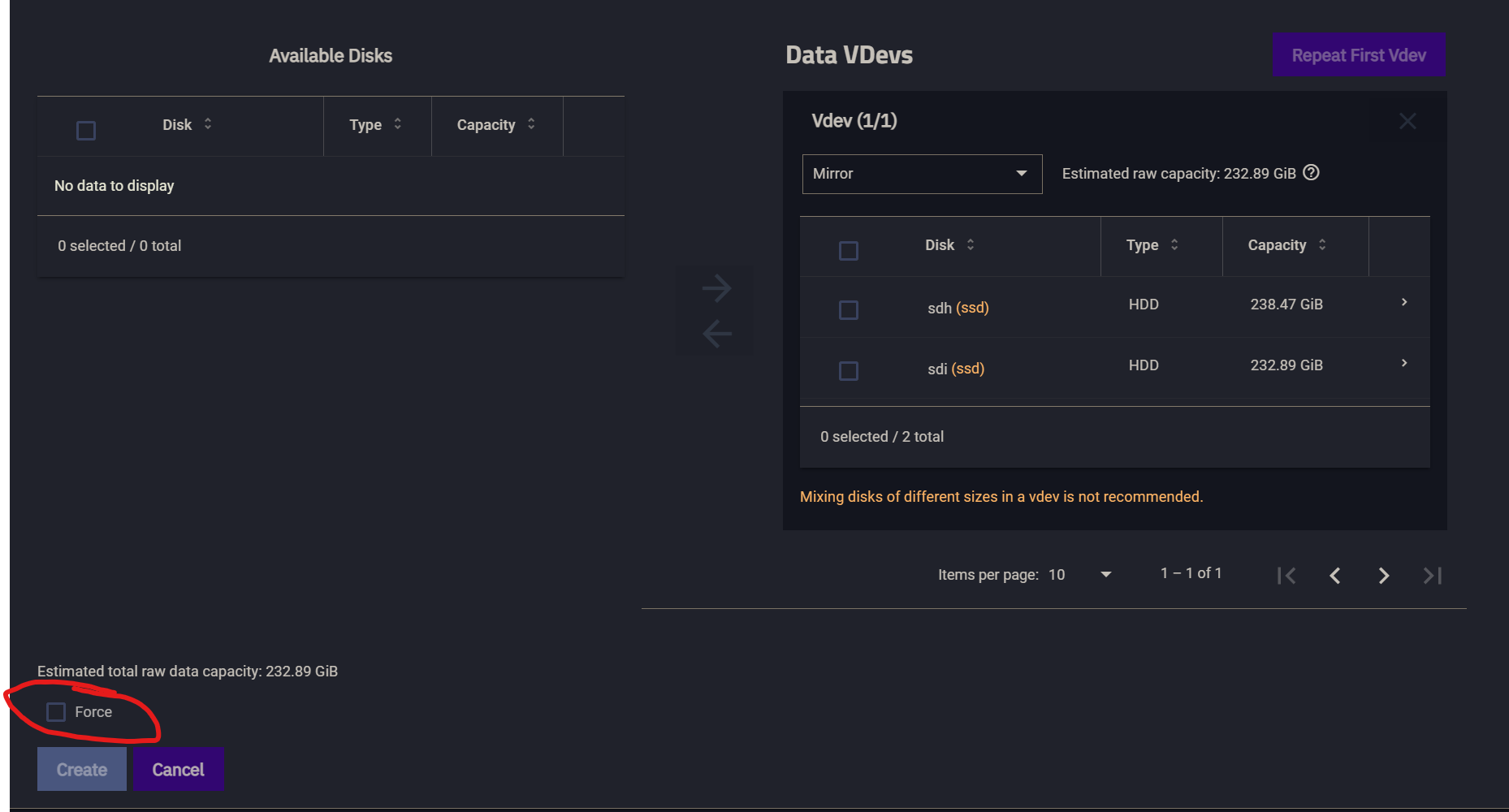Sort Vdev table by Capacity column
The height and width of the screenshot is (812, 1509).
1287,244
